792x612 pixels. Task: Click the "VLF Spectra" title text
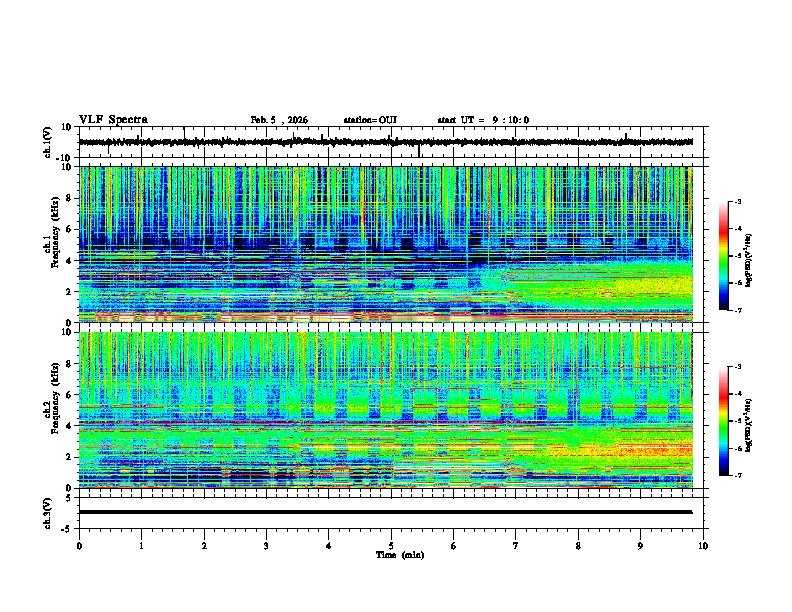(113, 120)
